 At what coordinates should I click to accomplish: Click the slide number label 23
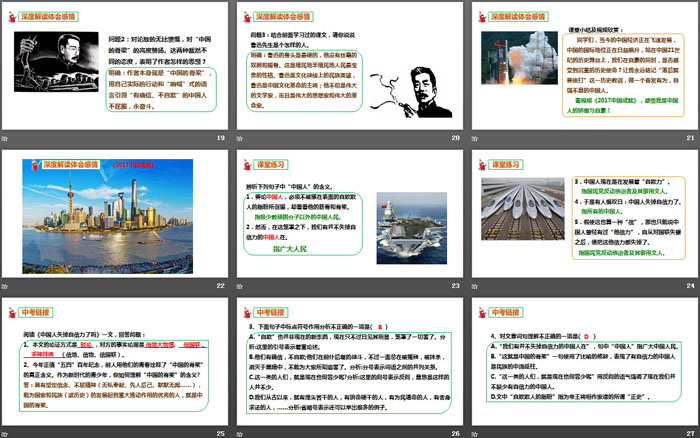pyautogui.click(x=455, y=286)
